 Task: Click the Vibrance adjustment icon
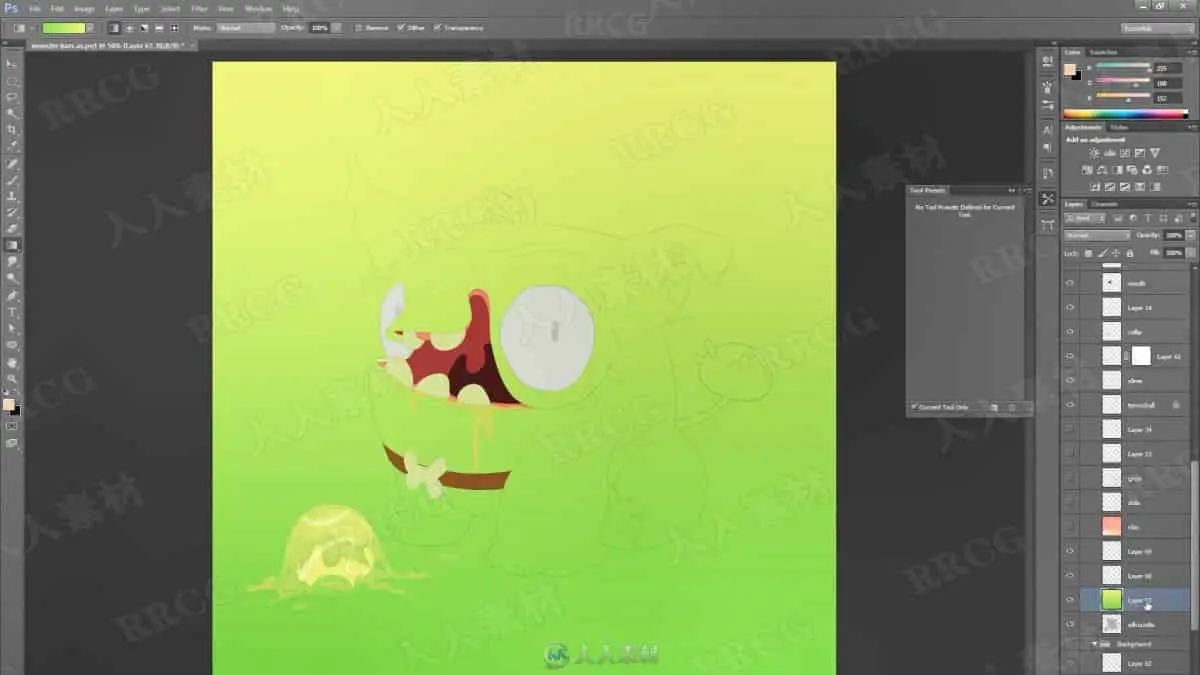[x=1155, y=153]
